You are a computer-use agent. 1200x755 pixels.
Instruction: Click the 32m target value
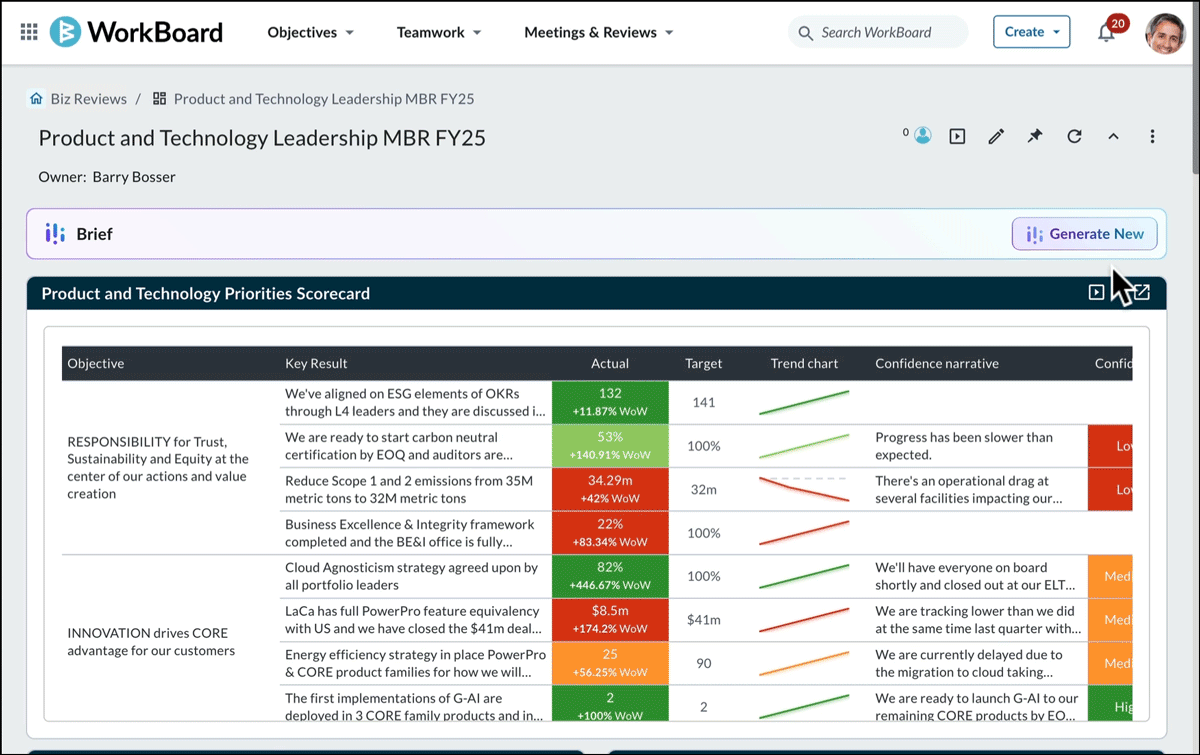coord(704,489)
